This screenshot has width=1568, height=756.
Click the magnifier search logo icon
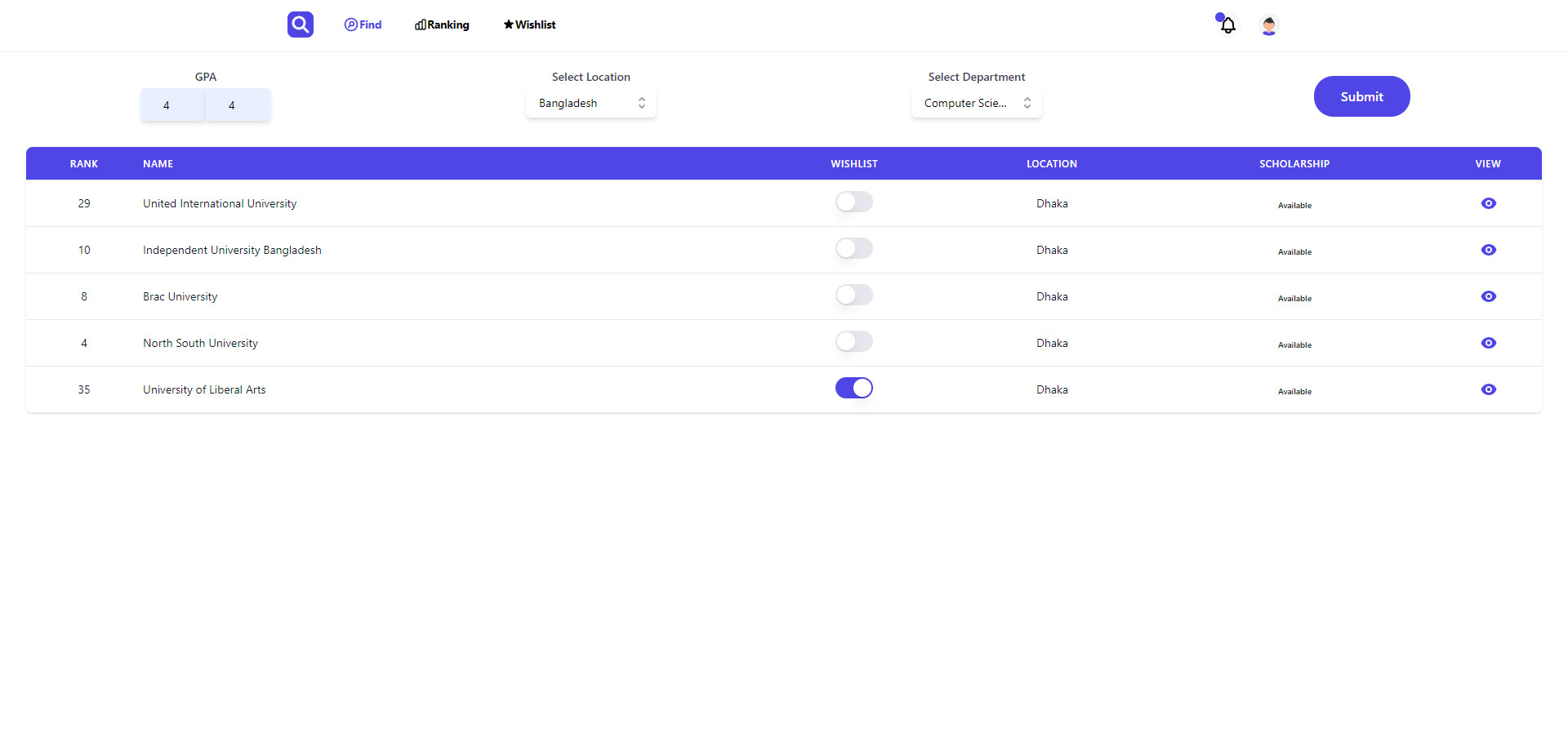tap(300, 24)
